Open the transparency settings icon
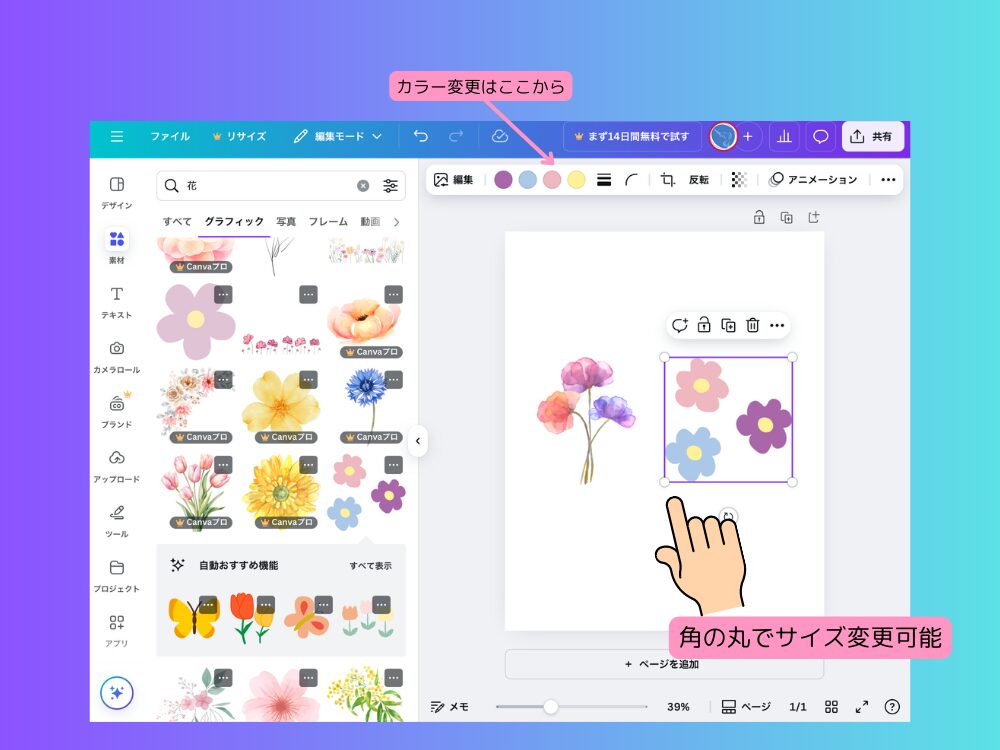 click(x=738, y=180)
